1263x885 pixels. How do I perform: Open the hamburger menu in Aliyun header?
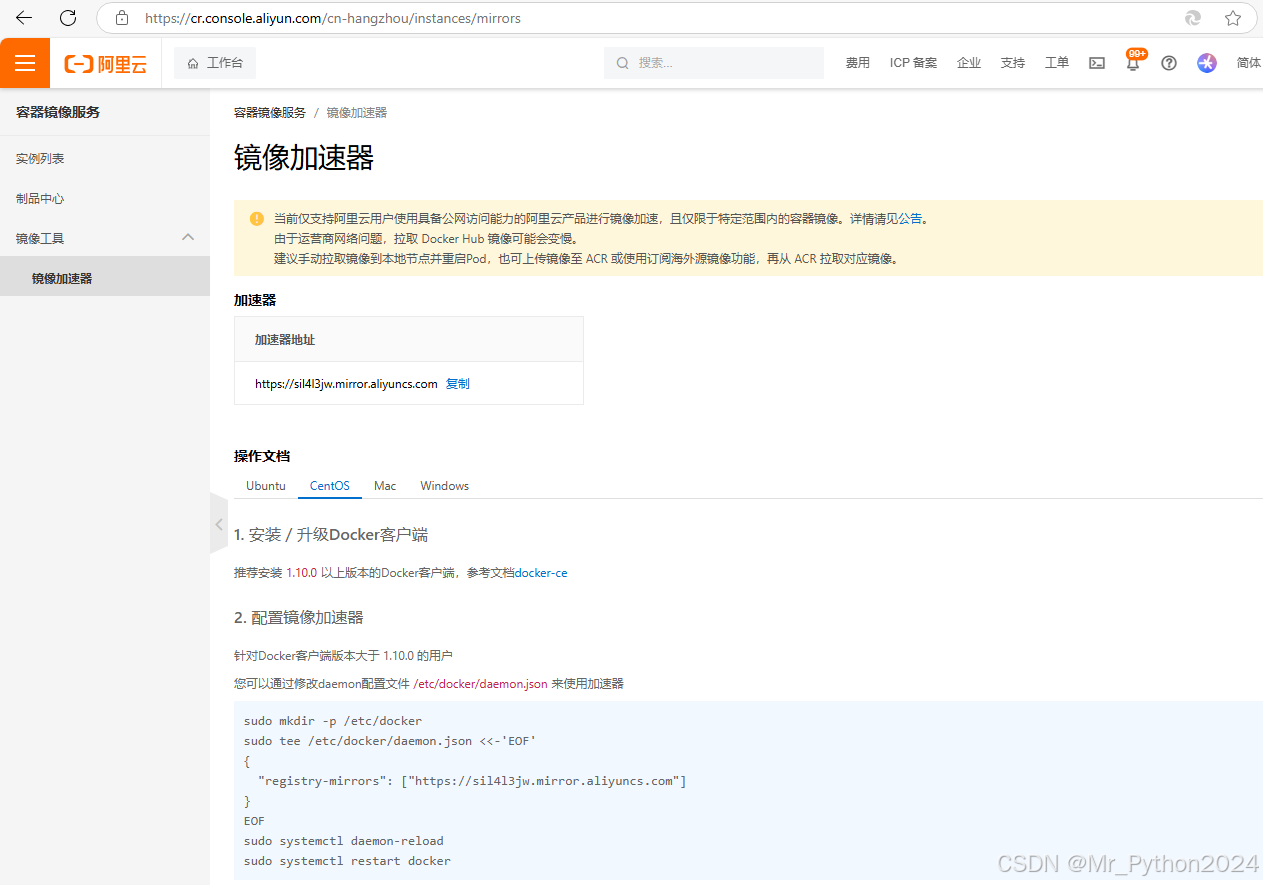tap(25, 63)
